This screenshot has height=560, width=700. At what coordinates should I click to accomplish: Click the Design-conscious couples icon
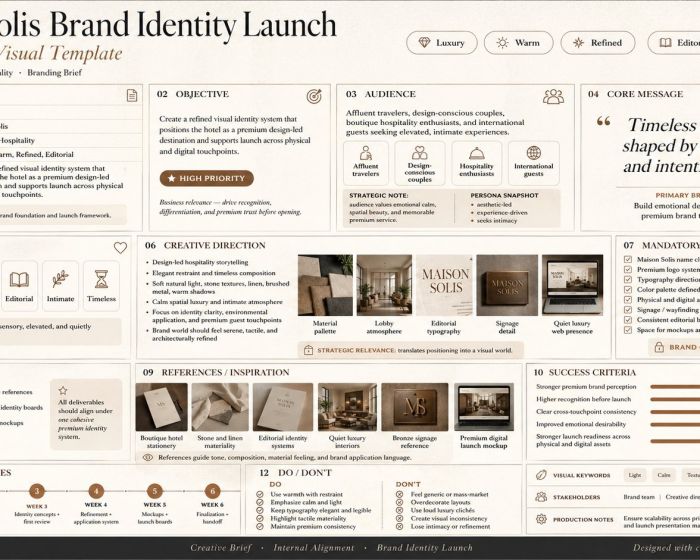(x=419, y=153)
